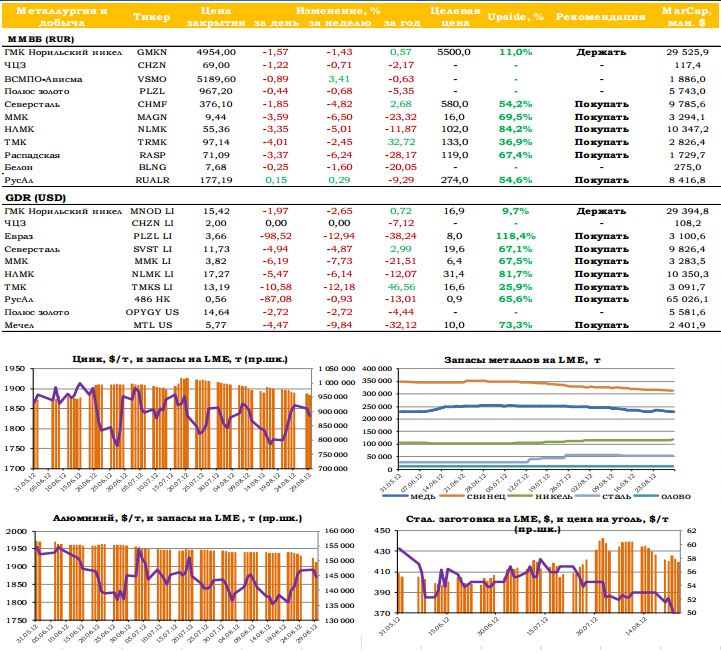This screenshot has width=721, height=653.
Task: Click the RUALR ticker cell
Action: click(x=151, y=181)
